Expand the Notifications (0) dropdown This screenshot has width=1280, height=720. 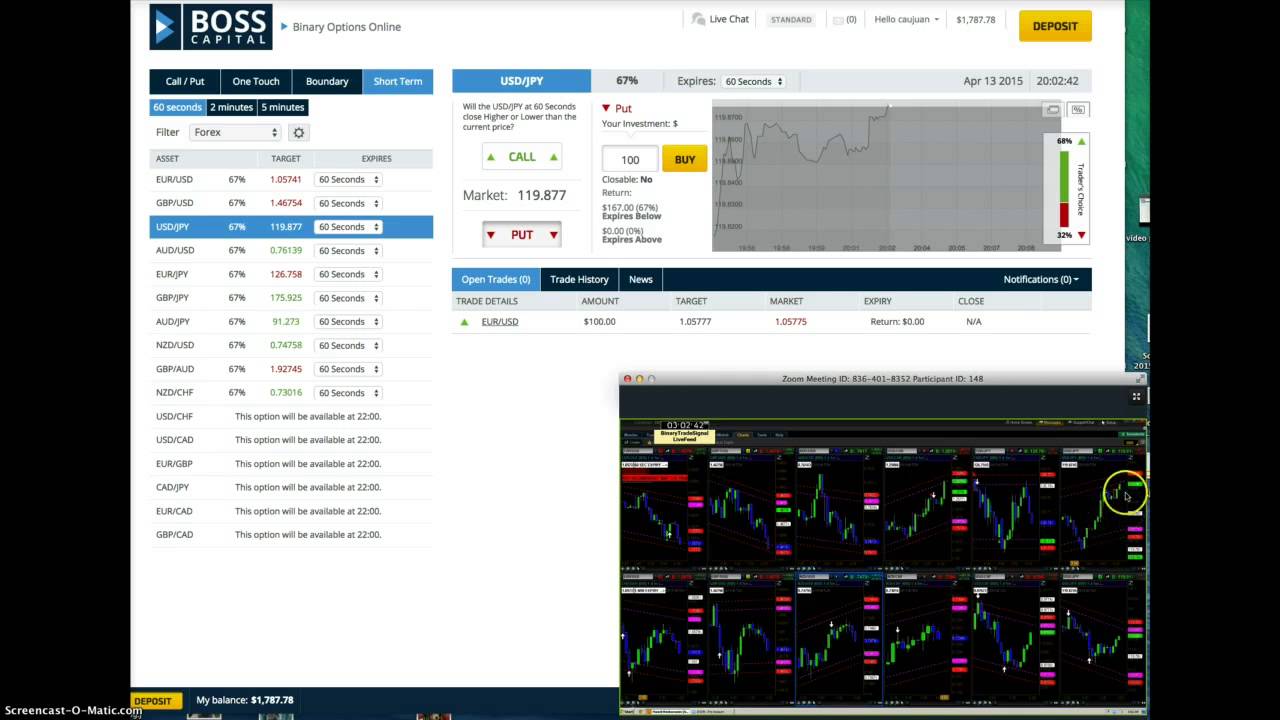pos(1041,280)
